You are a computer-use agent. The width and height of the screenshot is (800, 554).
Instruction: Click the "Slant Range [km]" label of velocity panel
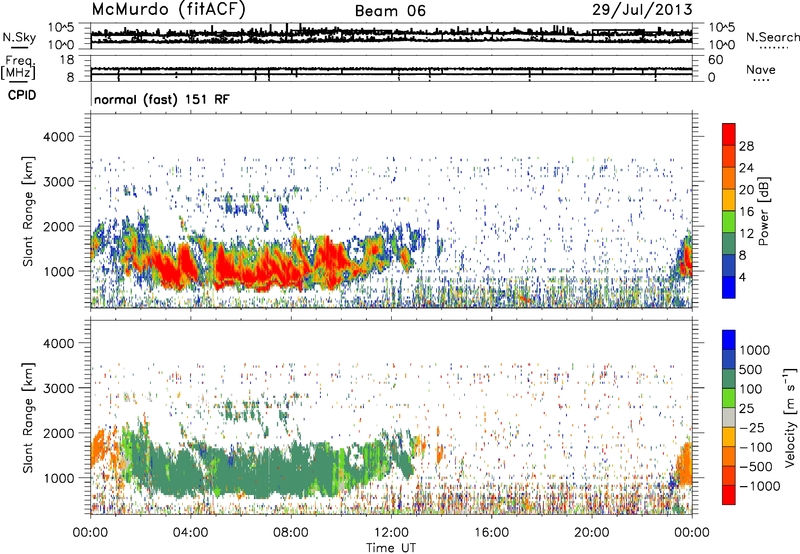tap(28, 417)
